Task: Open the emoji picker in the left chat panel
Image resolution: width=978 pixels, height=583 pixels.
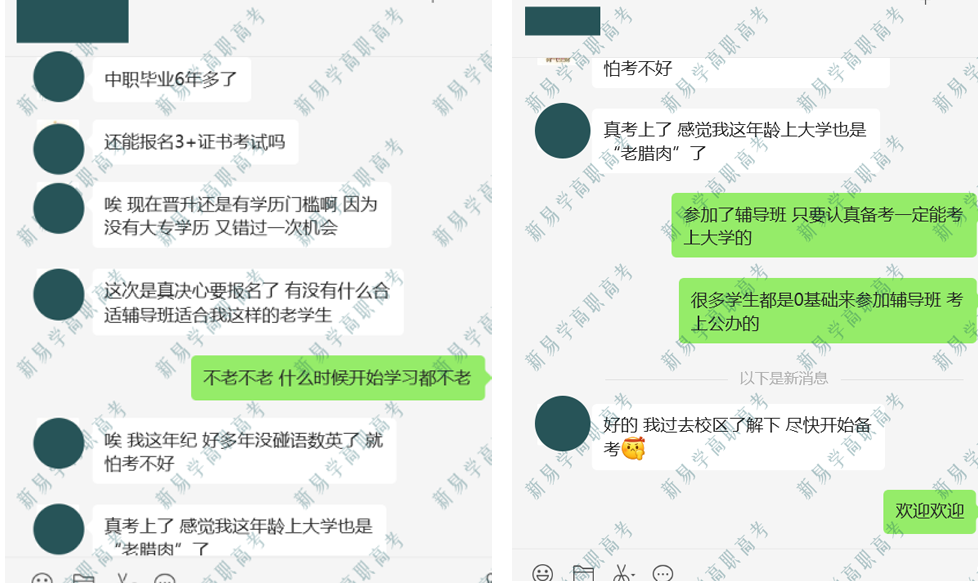Action: tap(42, 578)
